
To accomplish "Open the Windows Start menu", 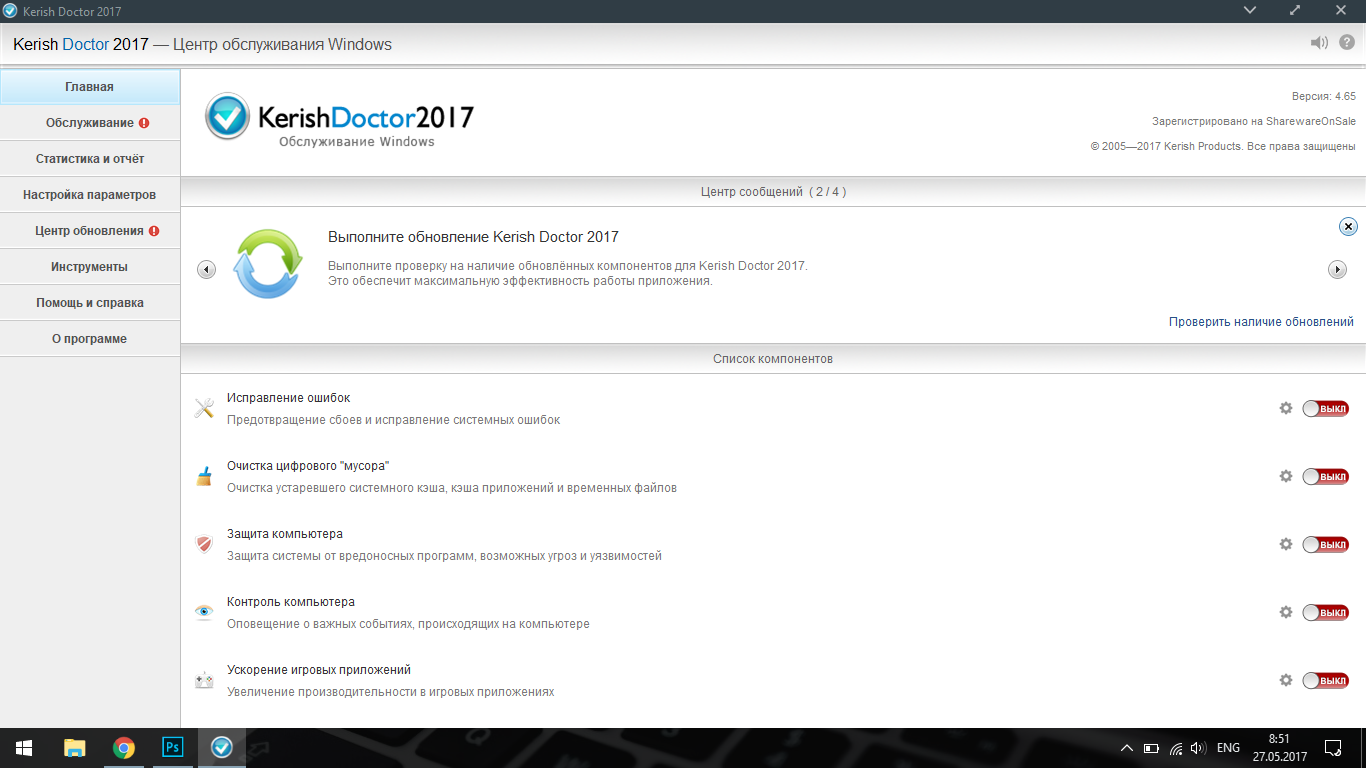I will tap(24, 747).
